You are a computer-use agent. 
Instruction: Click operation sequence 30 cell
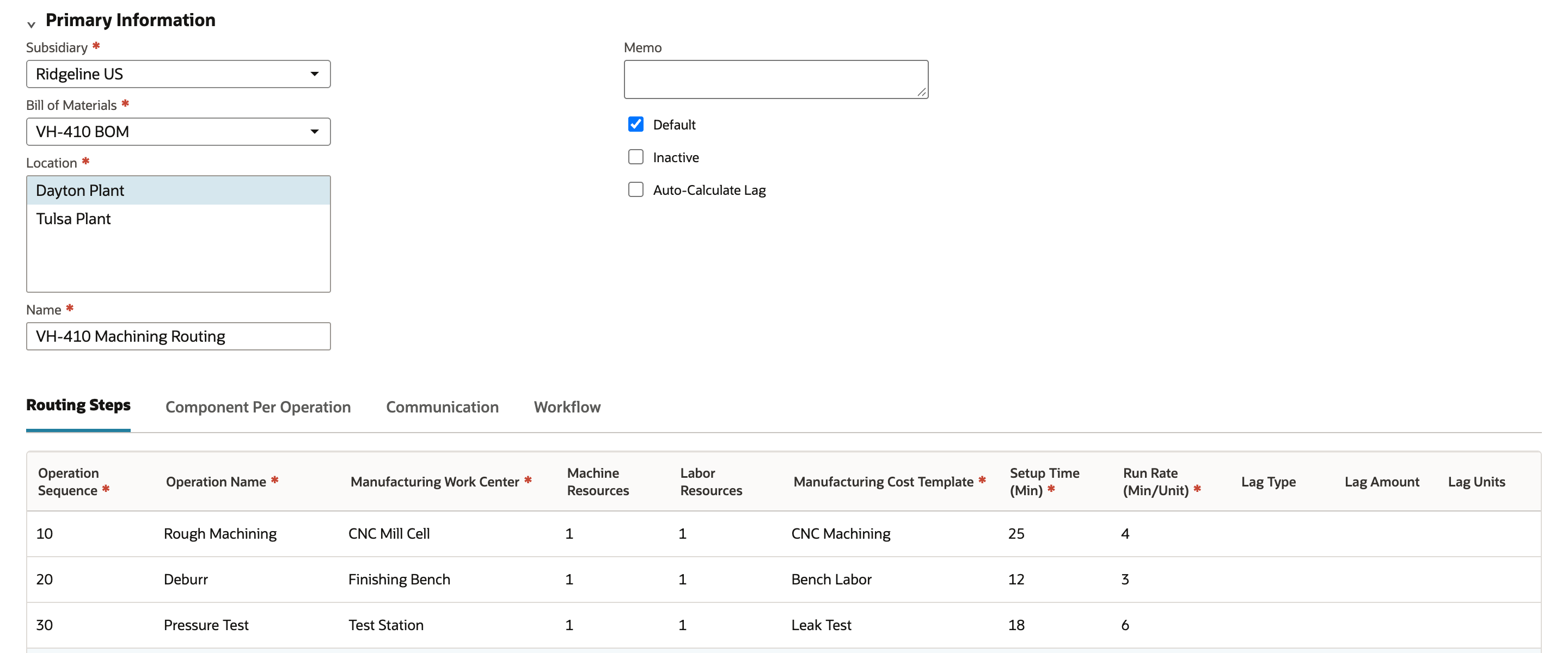[x=45, y=625]
